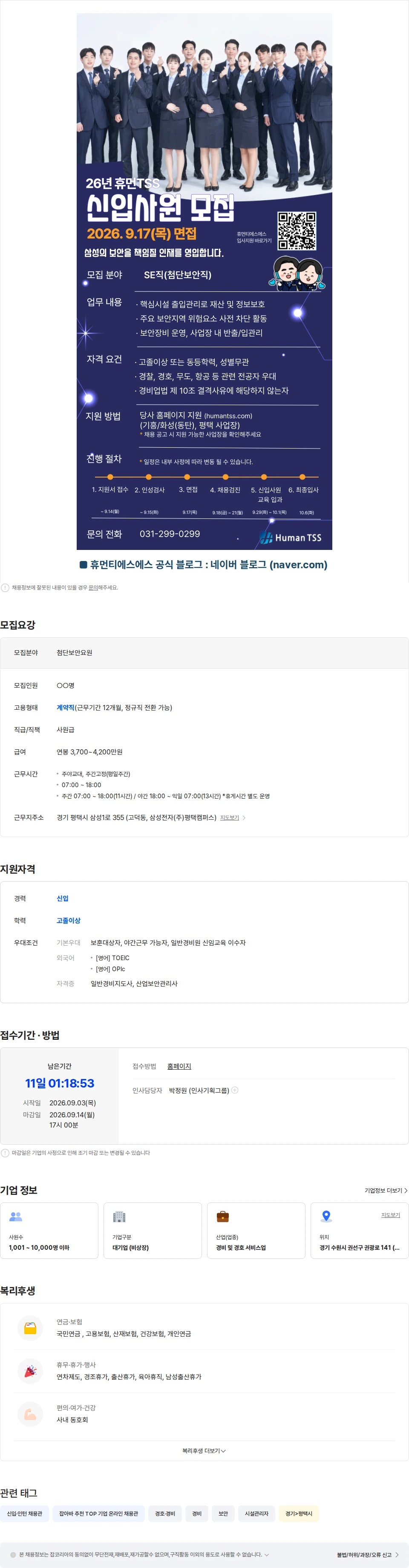This screenshot has height=1568, width=409.
Task: Expand plus icon next to 박정원 (인사기획그룹)
Action: [235, 1090]
